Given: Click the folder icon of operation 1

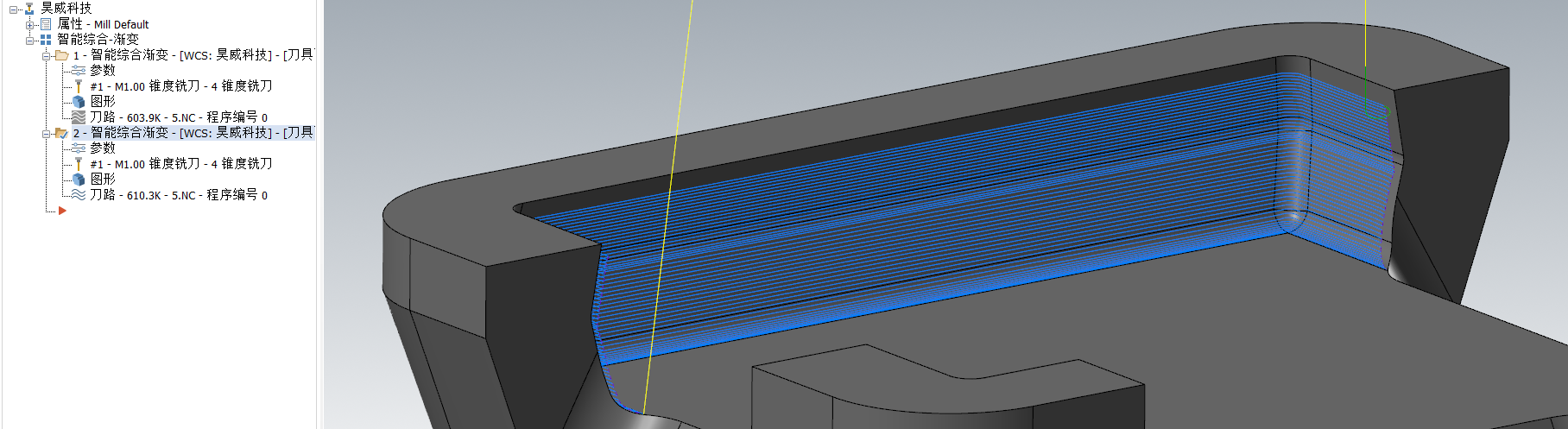Looking at the screenshot, I should tap(62, 55).
